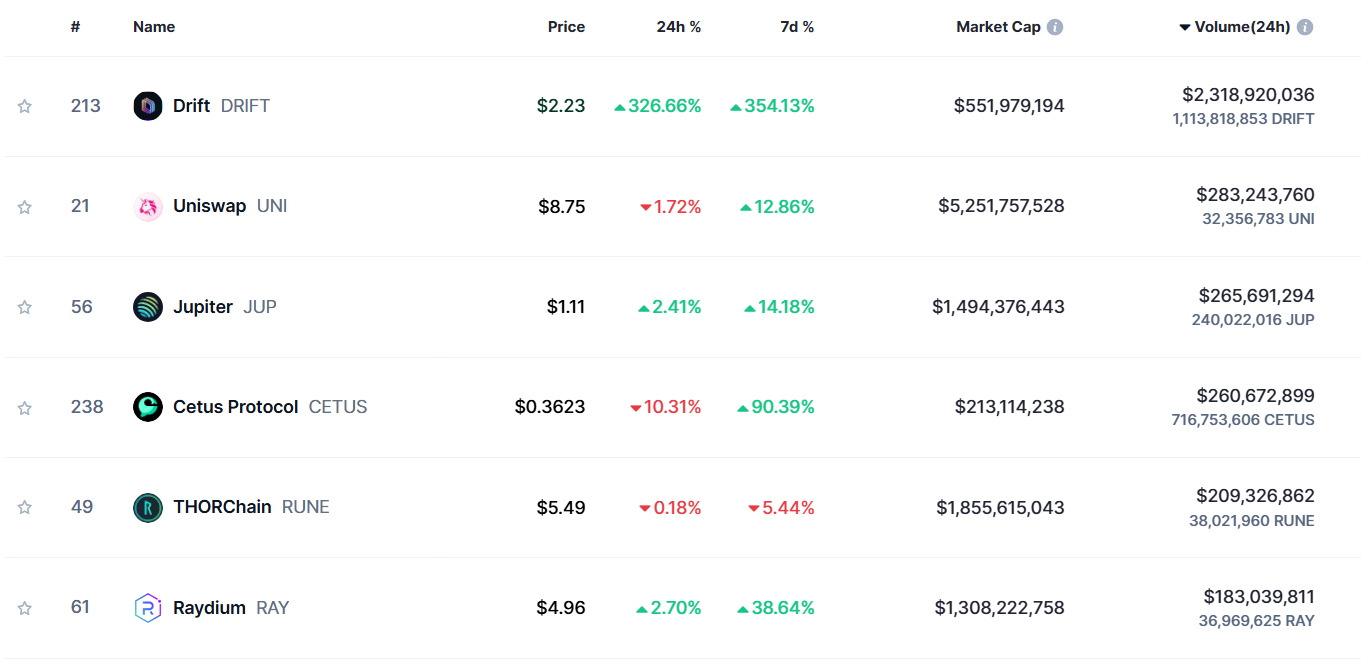This screenshot has height=661, width=1361.
Task: Click the Cetus Protocol logo icon
Action: pyautogui.click(x=148, y=407)
